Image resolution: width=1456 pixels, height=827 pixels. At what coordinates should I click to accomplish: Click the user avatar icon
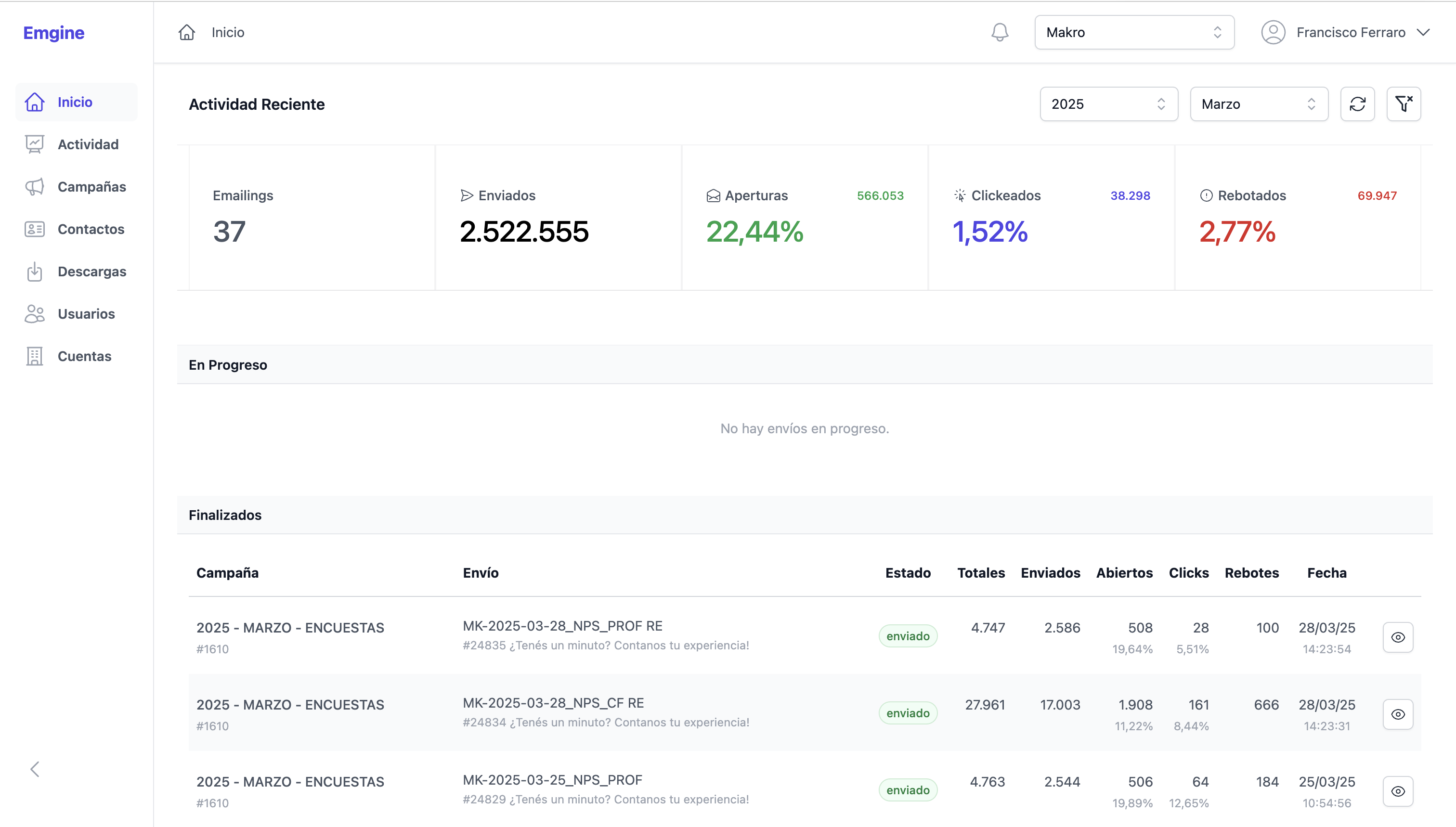tap(1273, 32)
